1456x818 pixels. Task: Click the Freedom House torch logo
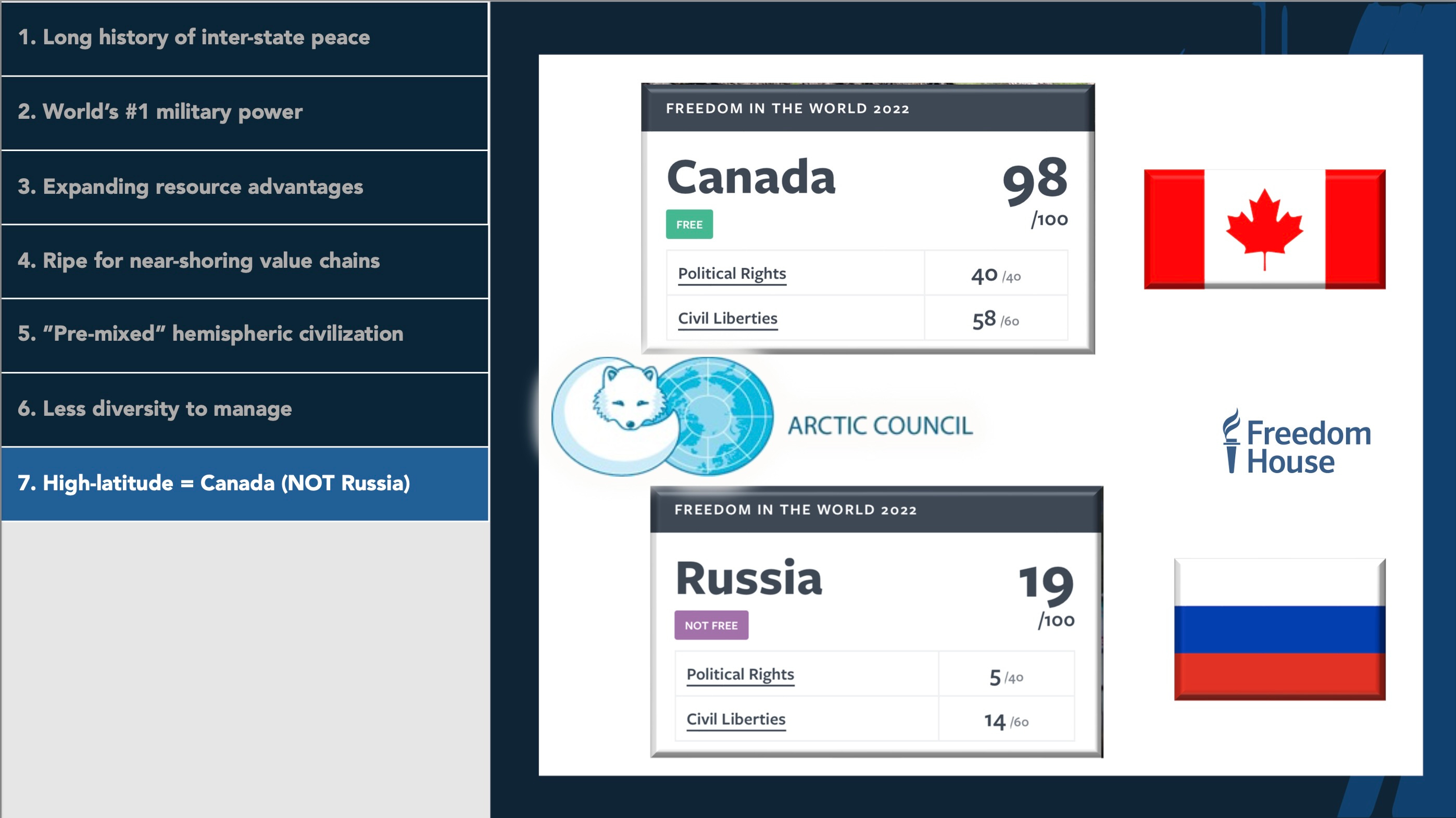(1231, 441)
